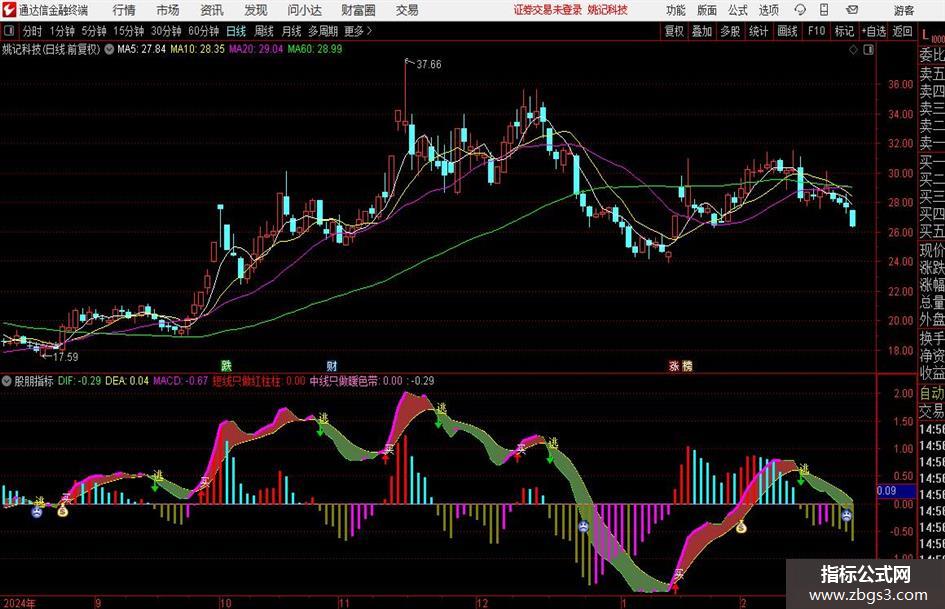Open the 功能 menu

point(676,10)
